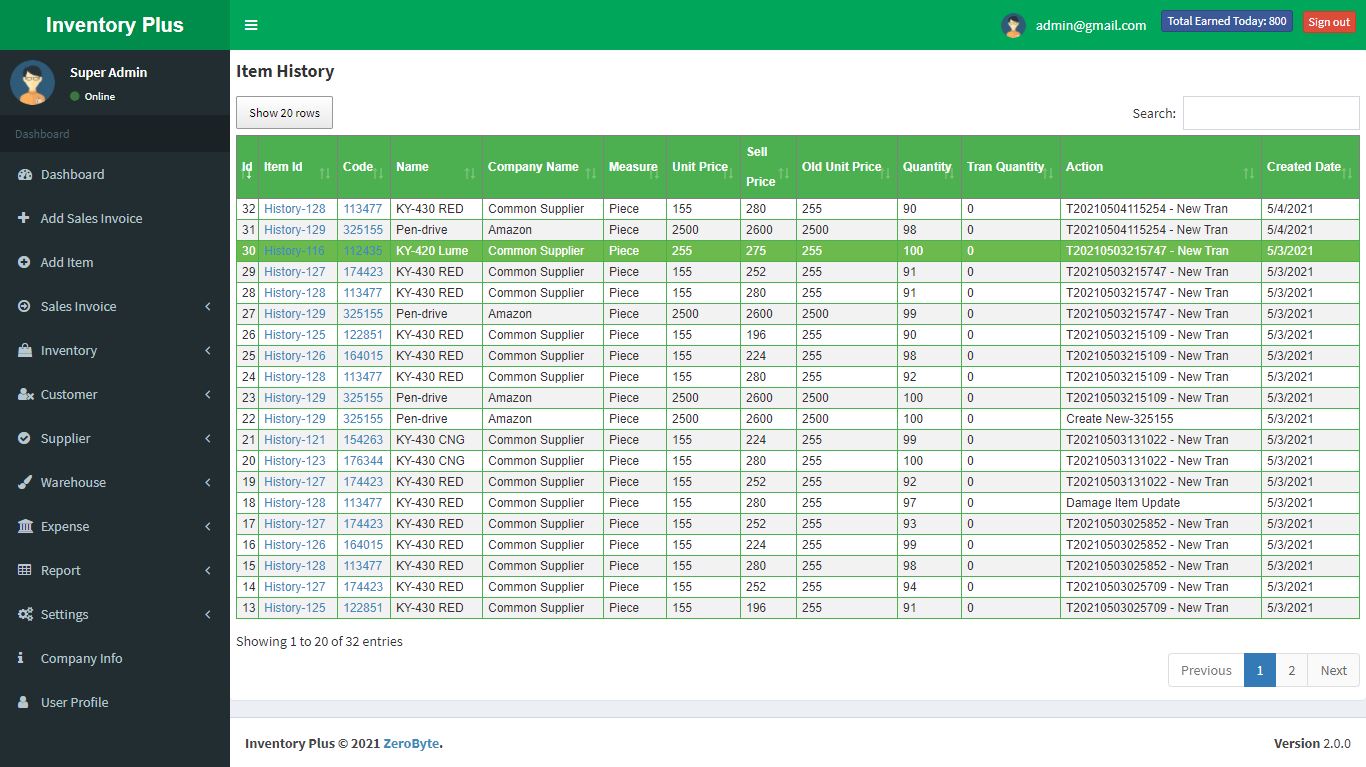This screenshot has height=767, width=1366.
Task: Click the Search input field
Action: [x=1270, y=113]
